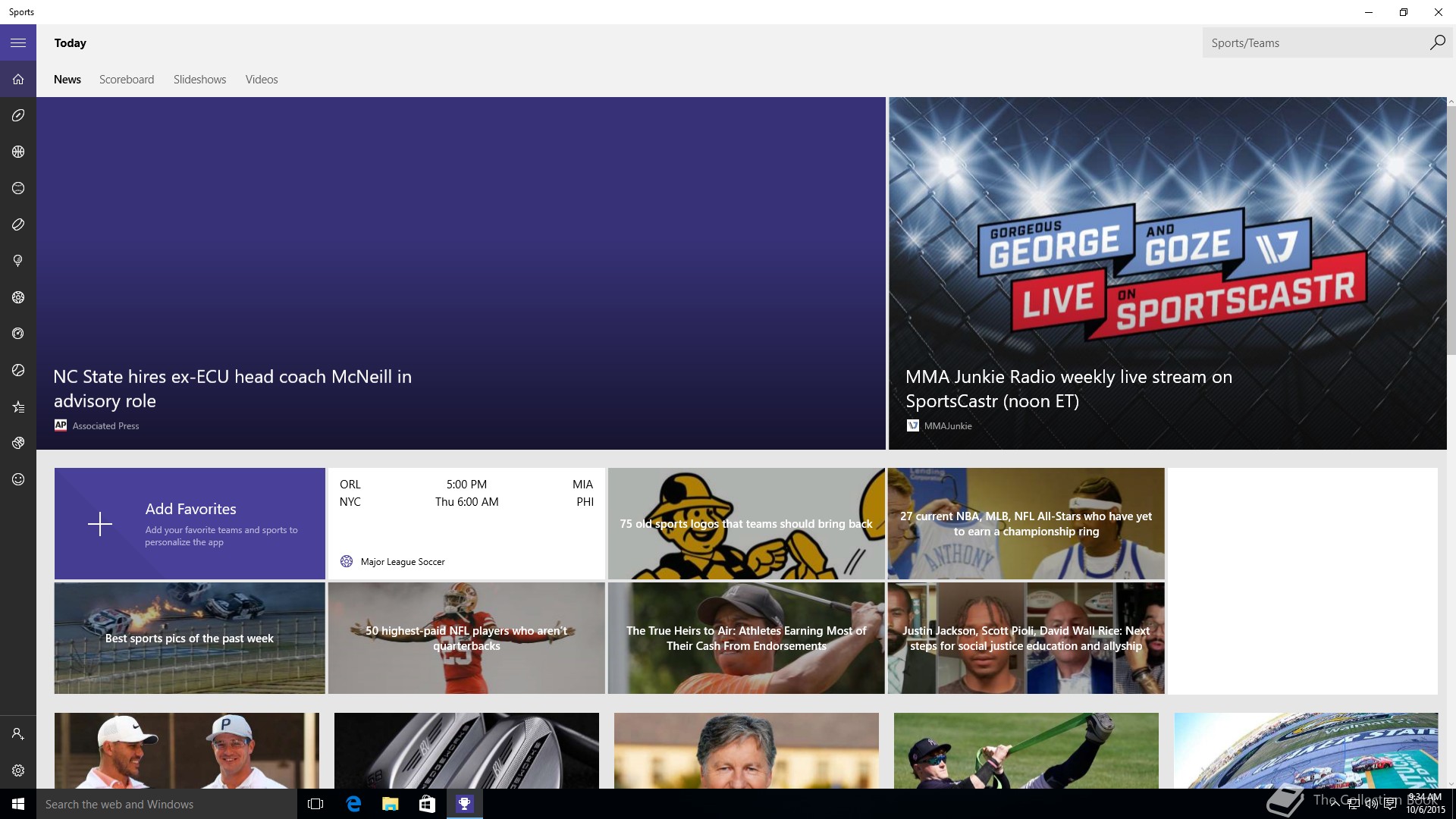Click the search magnifier icon

[x=1437, y=43]
